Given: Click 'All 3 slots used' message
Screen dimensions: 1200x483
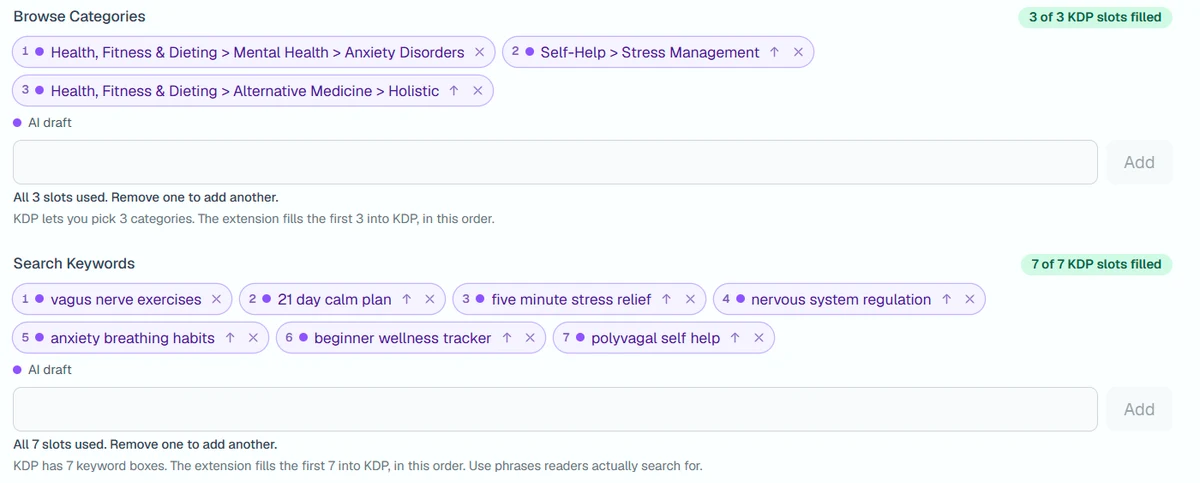Looking at the screenshot, I should (146, 197).
